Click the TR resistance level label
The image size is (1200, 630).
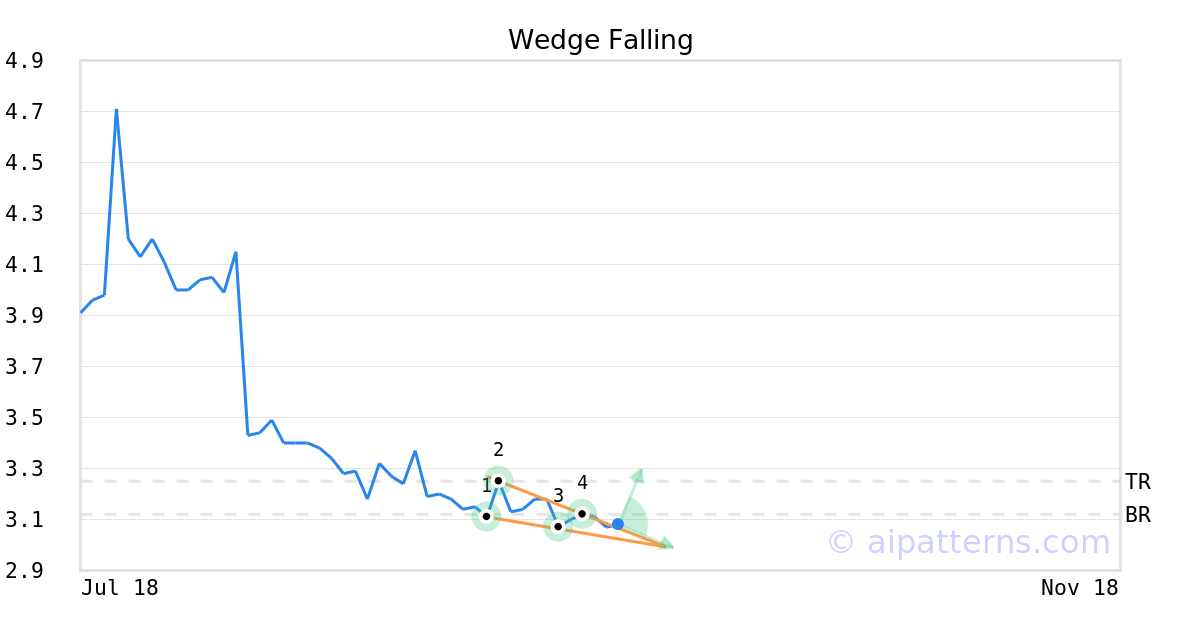pyautogui.click(x=1137, y=482)
